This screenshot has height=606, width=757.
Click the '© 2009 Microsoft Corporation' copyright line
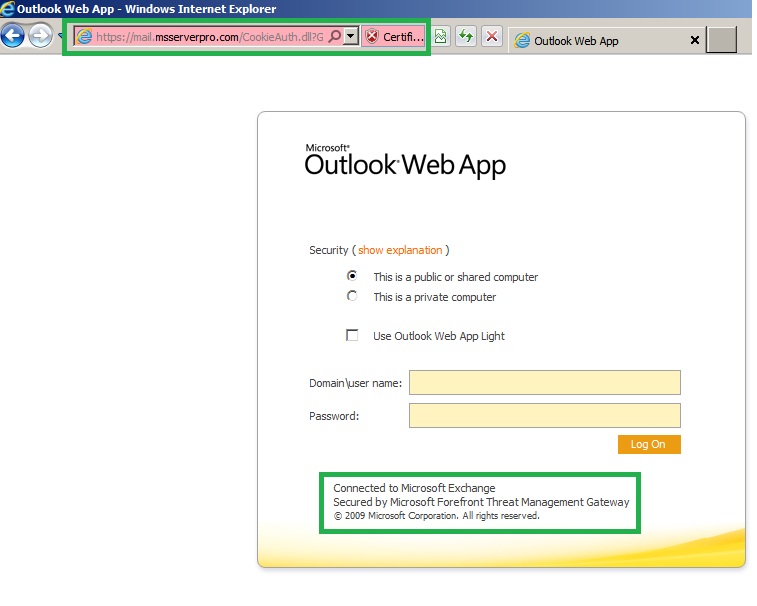[x=436, y=516]
